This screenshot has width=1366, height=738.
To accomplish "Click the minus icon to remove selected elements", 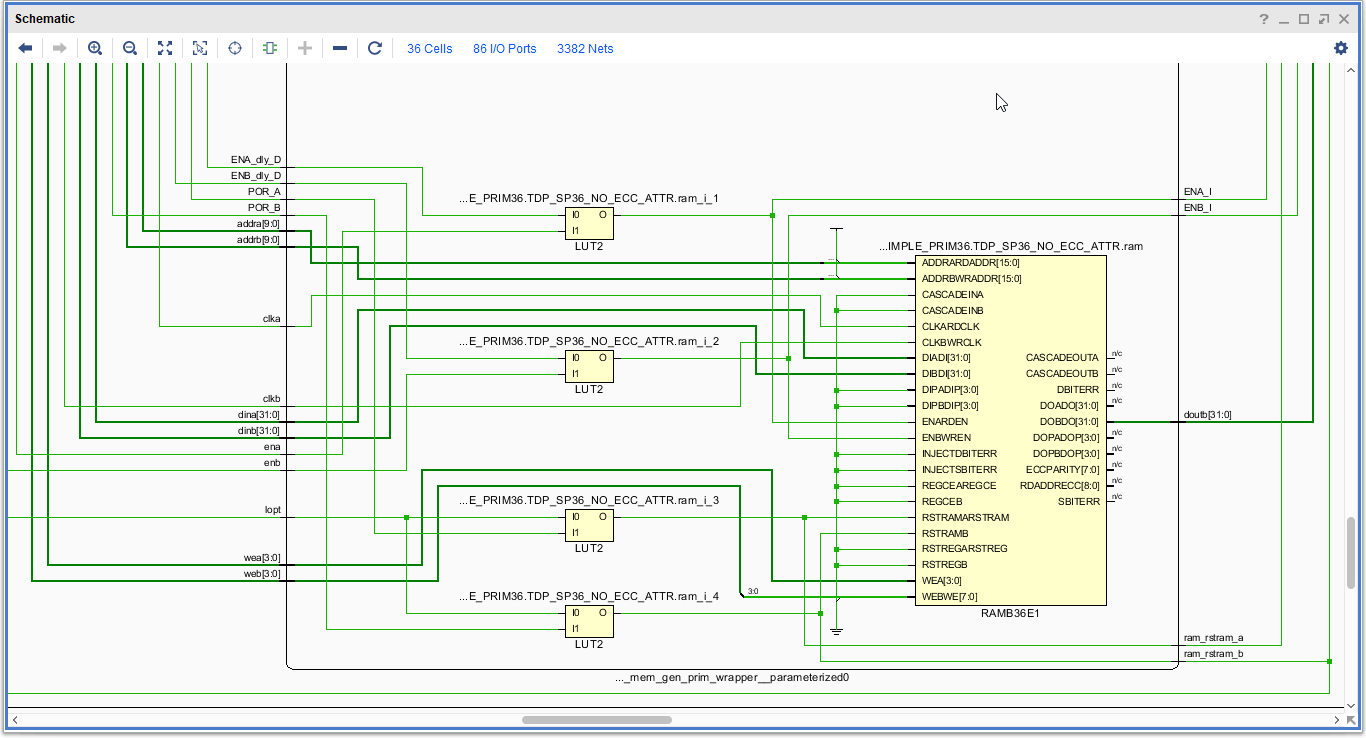I will tap(340, 48).
